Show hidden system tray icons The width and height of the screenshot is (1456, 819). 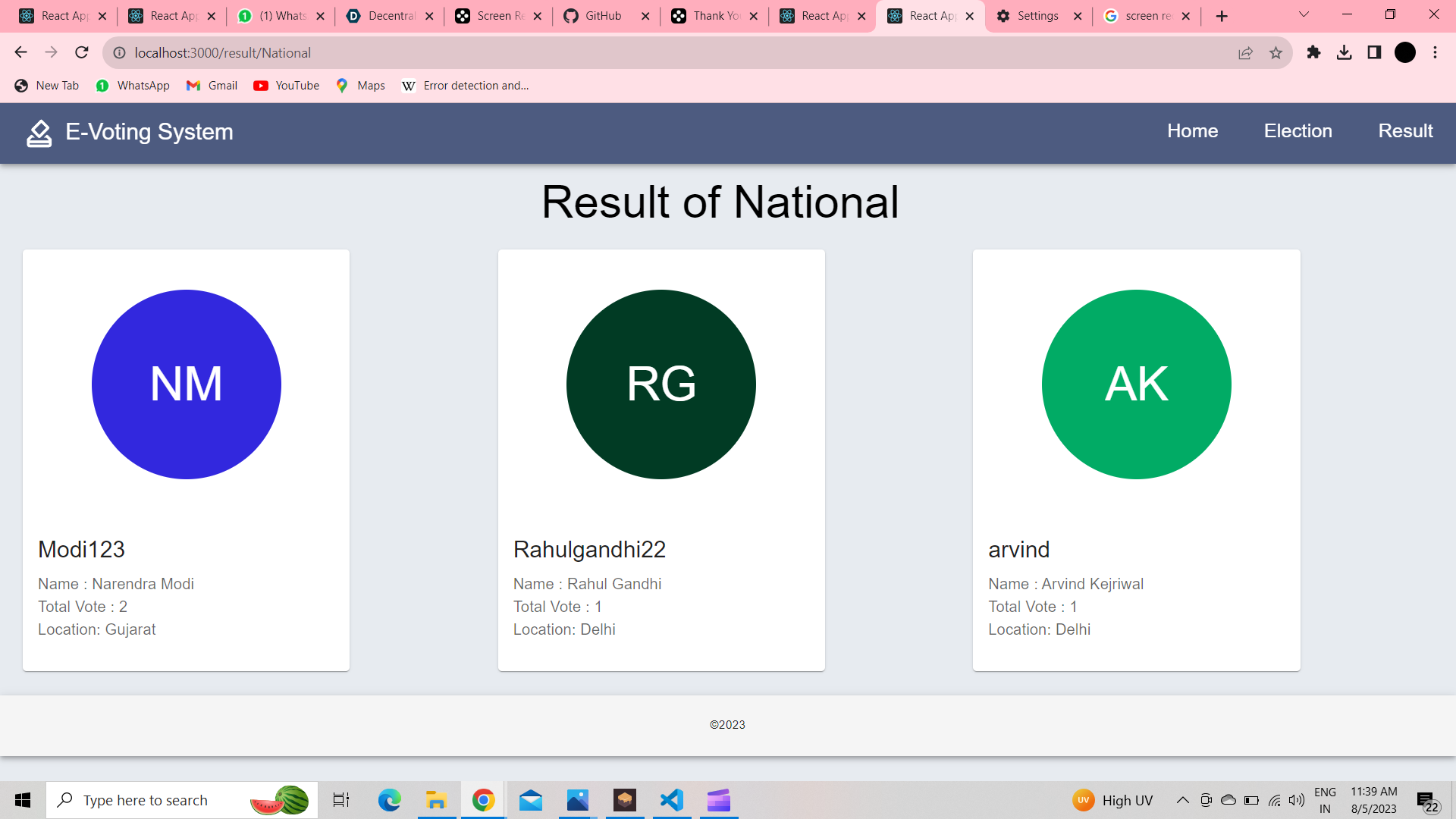coord(1182,800)
